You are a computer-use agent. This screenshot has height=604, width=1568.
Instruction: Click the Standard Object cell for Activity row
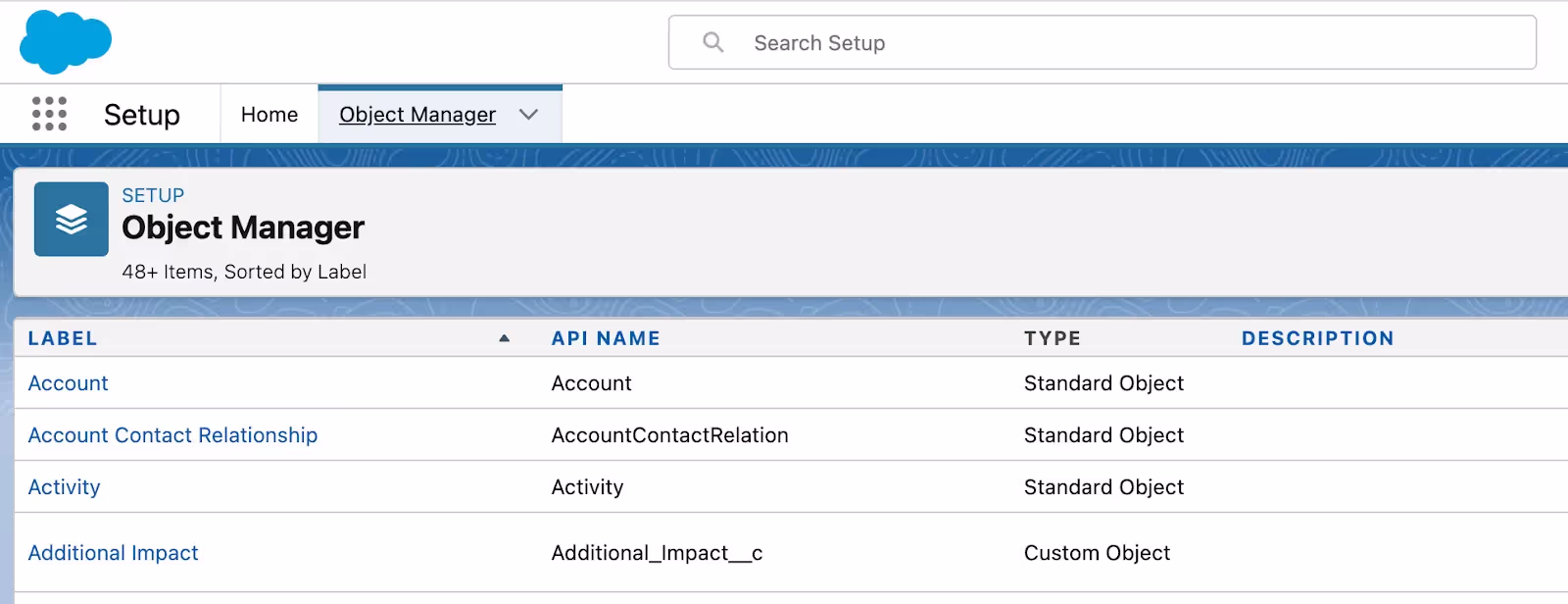pos(1103,487)
